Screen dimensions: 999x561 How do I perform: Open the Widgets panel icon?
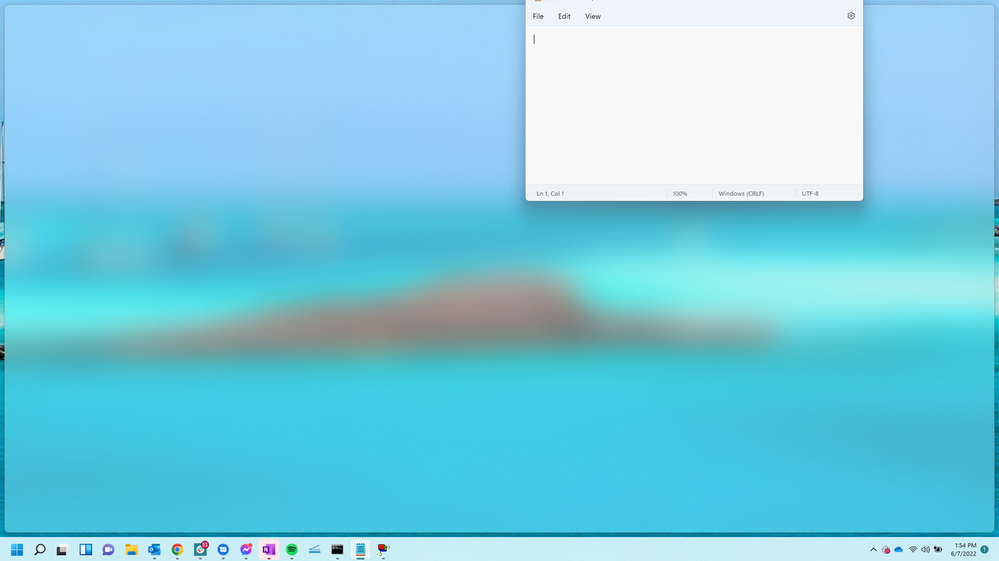coord(85,550)
